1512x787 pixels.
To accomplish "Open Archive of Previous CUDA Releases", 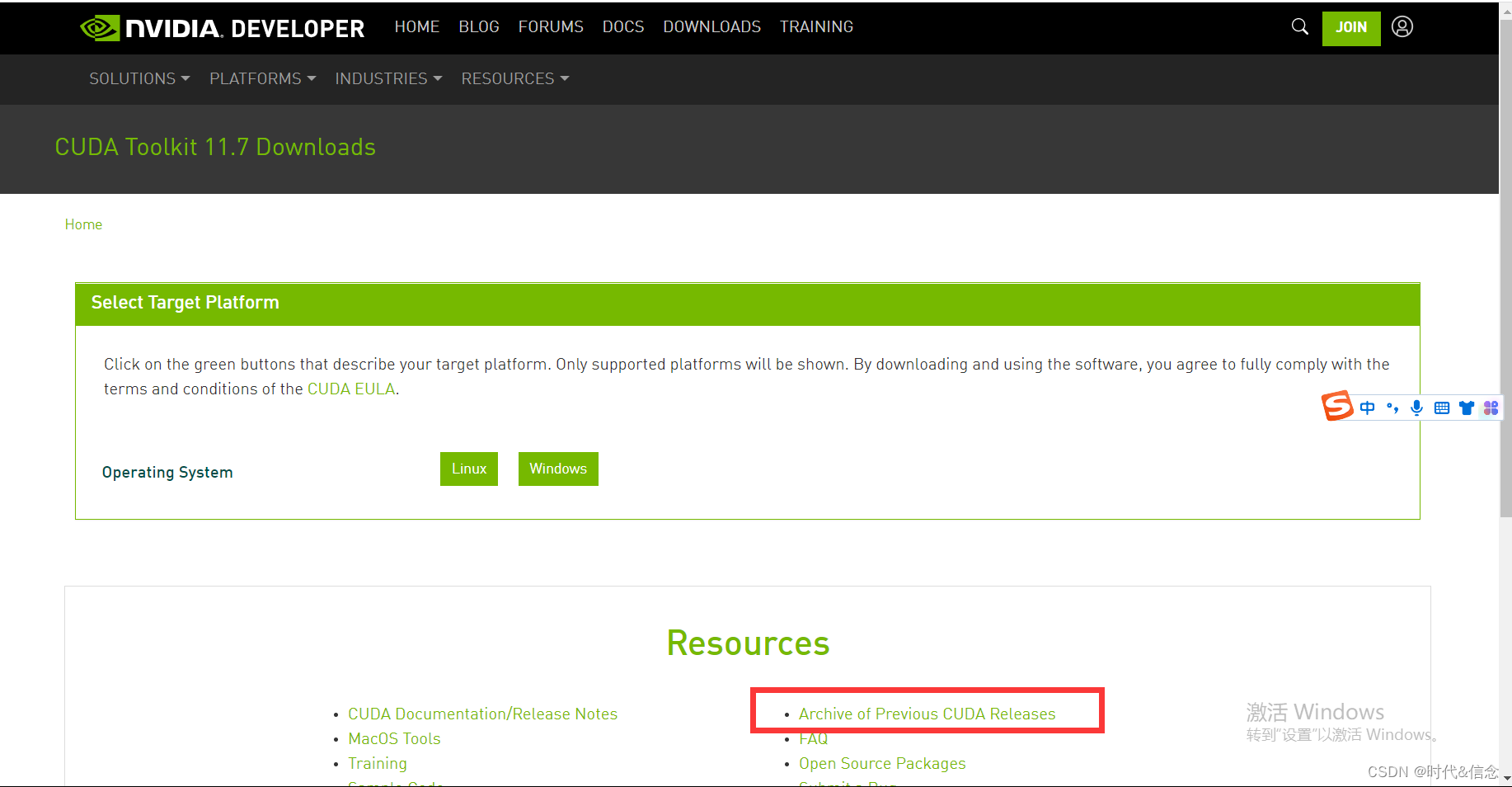I will 927,714.
